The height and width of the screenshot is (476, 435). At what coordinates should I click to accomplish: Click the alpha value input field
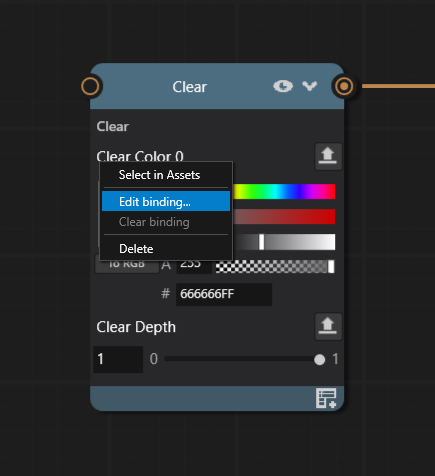[x=194, y=267]
